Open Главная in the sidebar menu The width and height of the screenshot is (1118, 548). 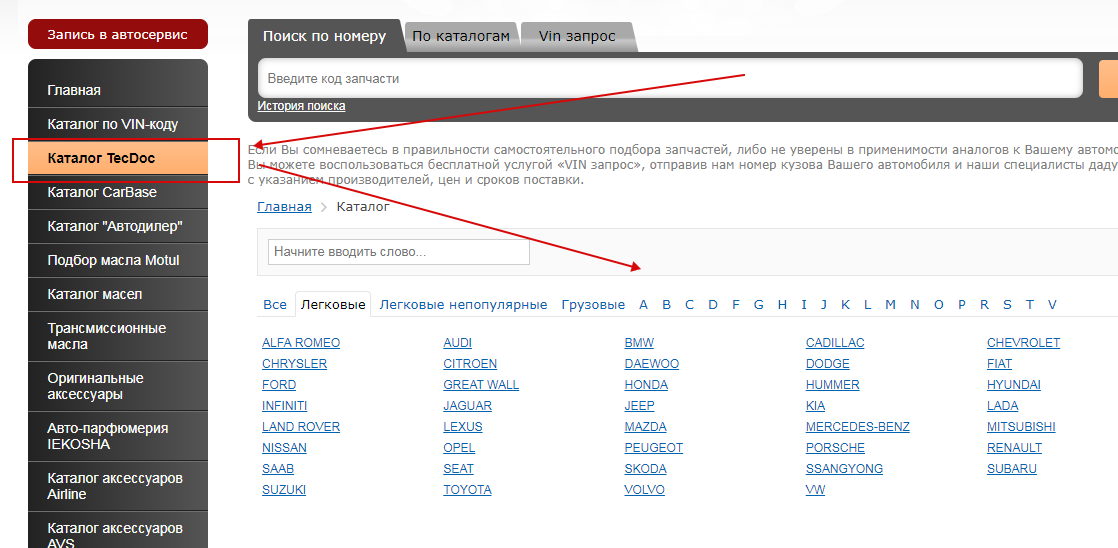[x=118, y=91]
